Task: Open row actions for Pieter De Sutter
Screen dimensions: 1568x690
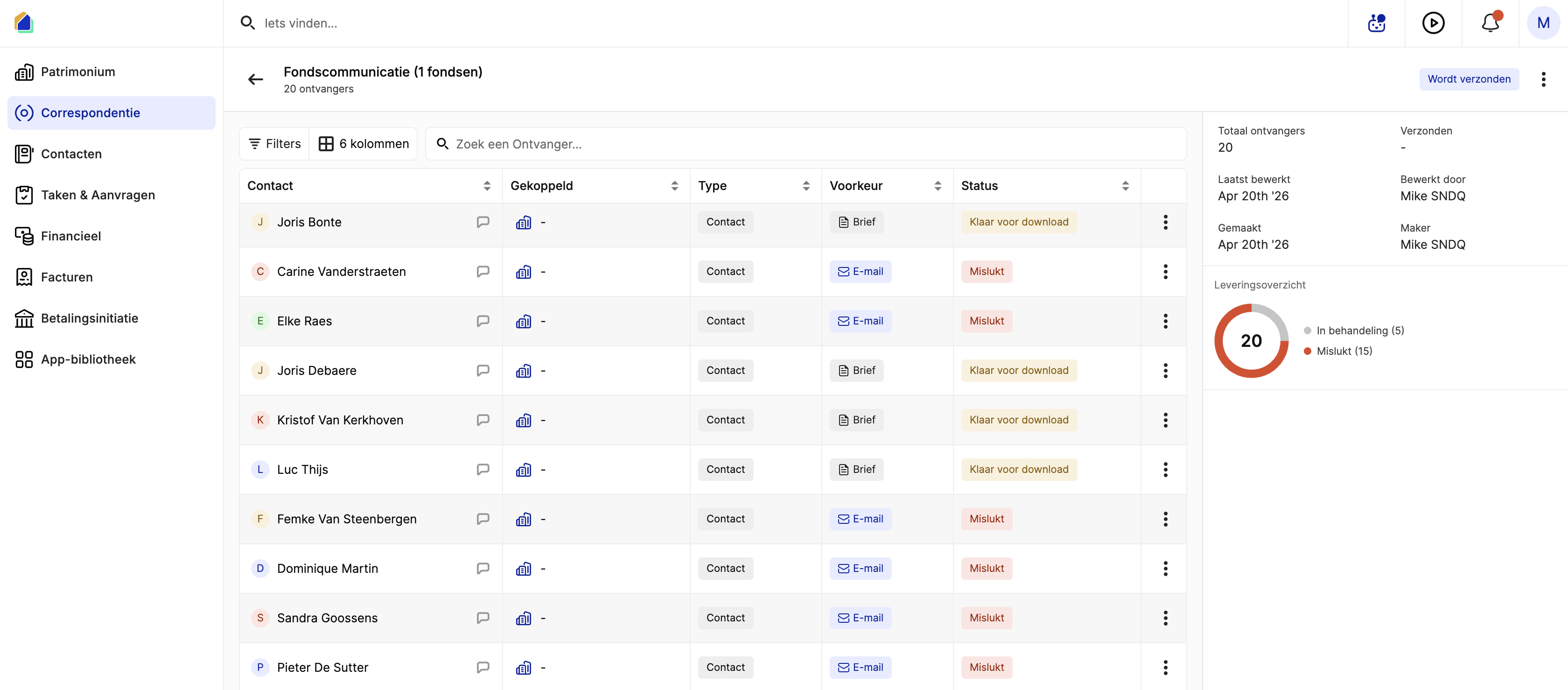Action: (1165, 668)
